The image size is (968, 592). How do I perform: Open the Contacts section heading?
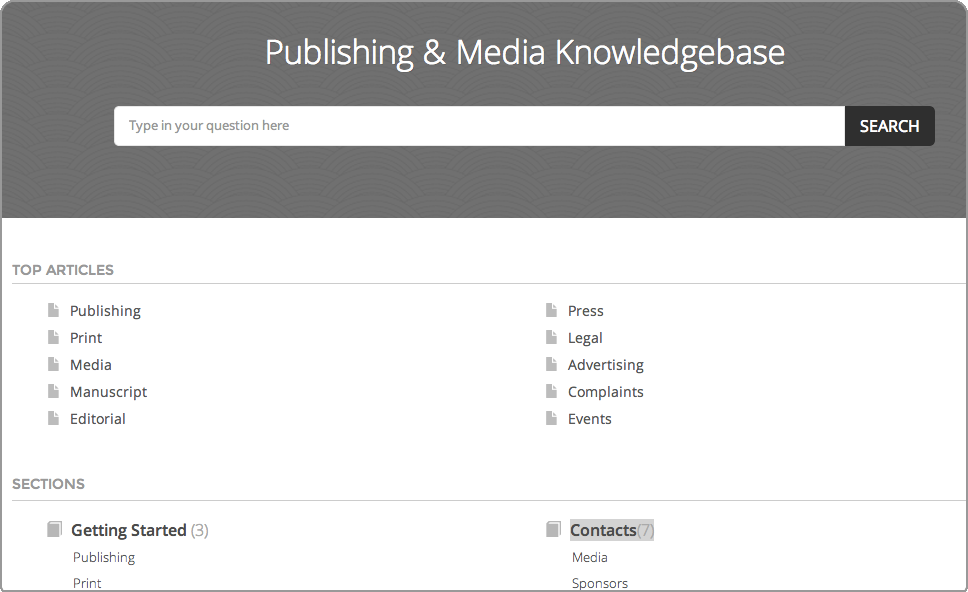[603, 530]
